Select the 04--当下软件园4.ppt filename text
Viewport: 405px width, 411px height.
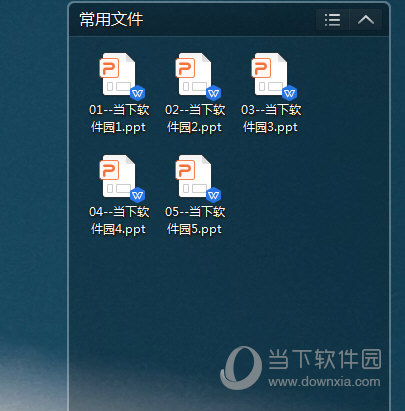point(119,220)
